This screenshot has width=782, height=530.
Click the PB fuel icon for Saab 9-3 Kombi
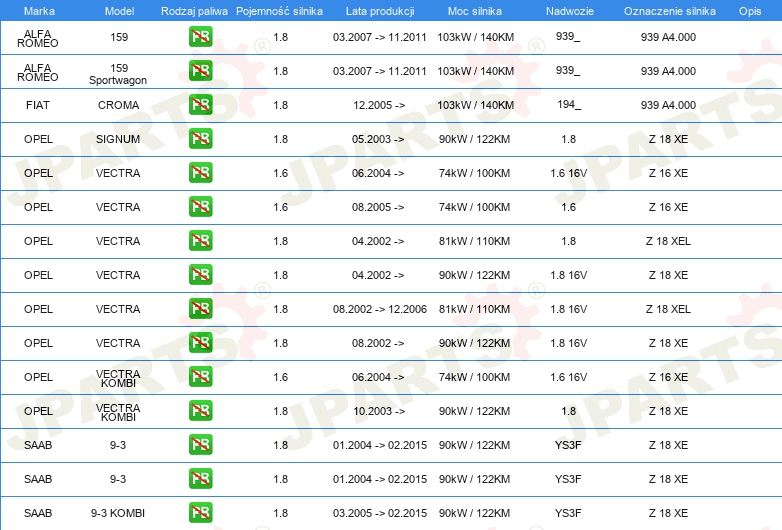(200, 513)
